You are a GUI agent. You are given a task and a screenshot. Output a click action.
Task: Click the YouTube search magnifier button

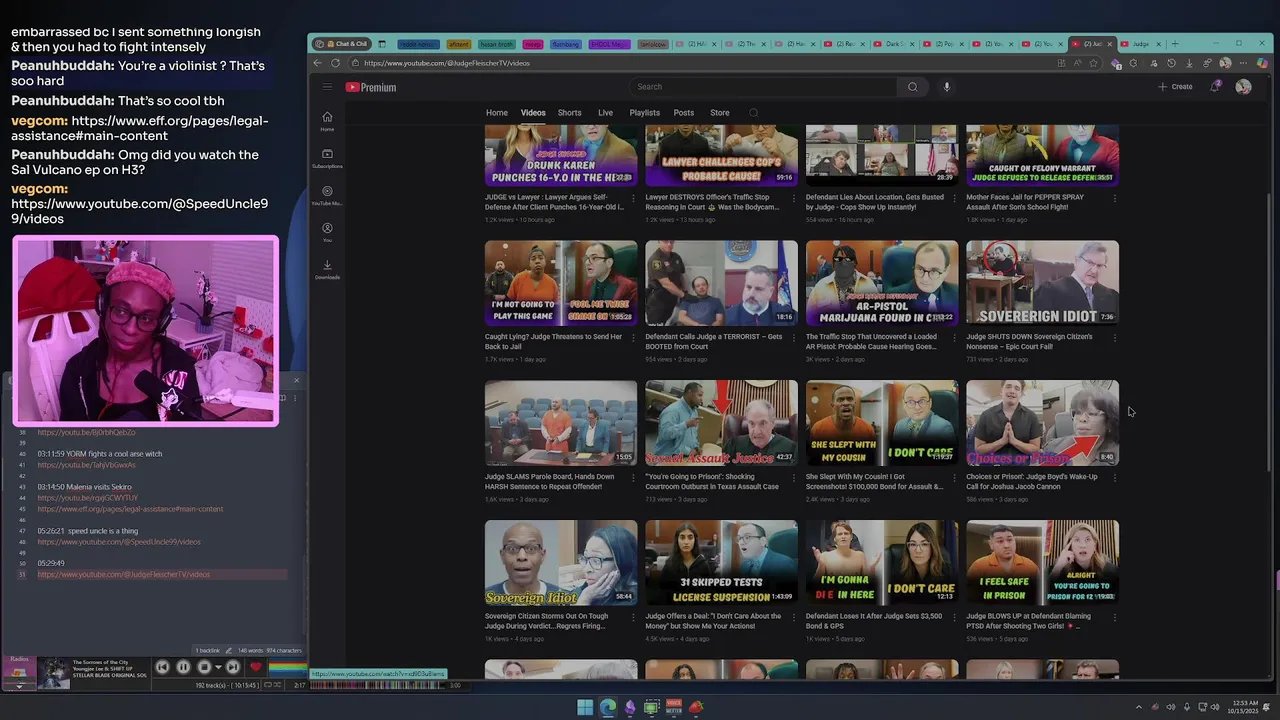912,87
